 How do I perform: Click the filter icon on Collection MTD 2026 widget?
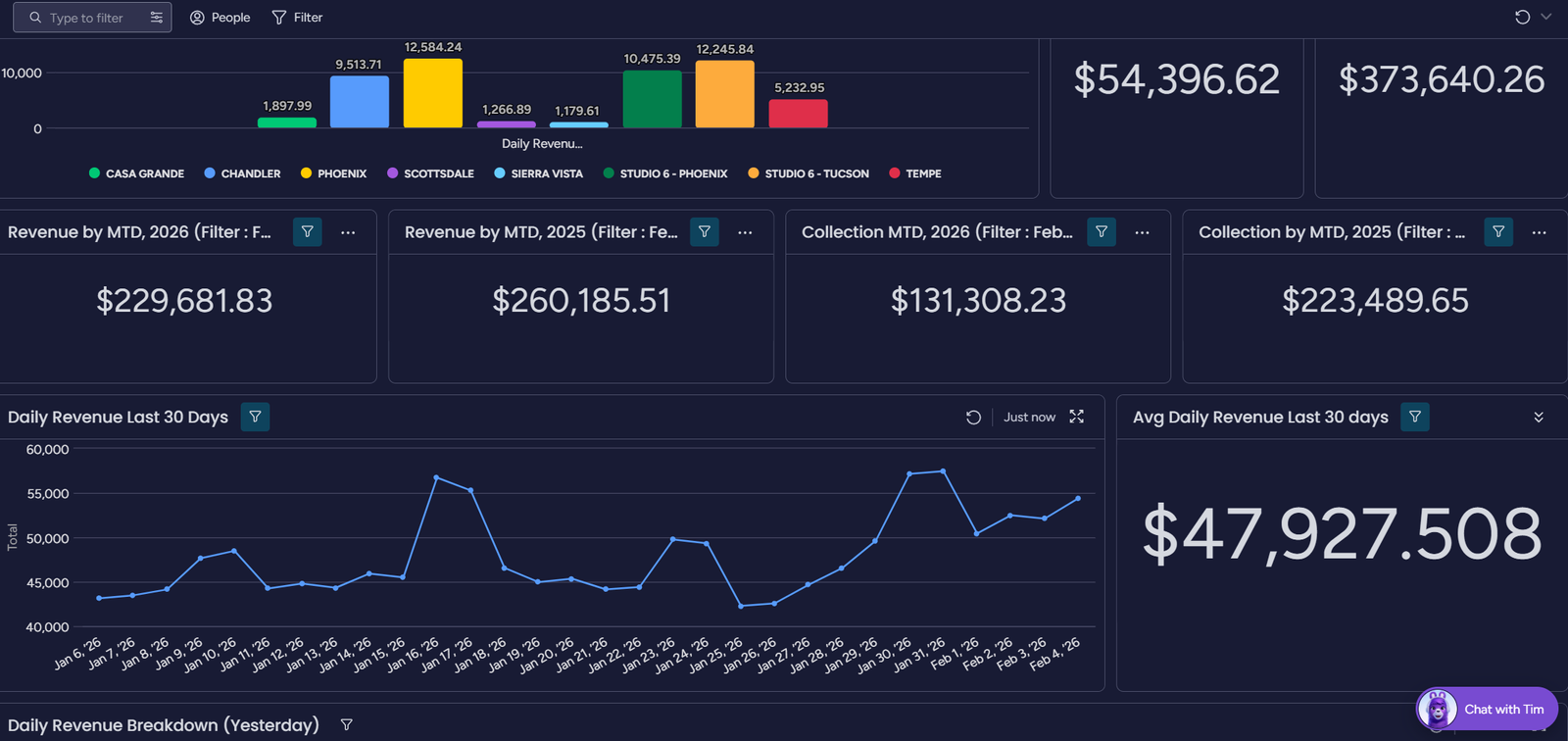(x=1102, y=232)
